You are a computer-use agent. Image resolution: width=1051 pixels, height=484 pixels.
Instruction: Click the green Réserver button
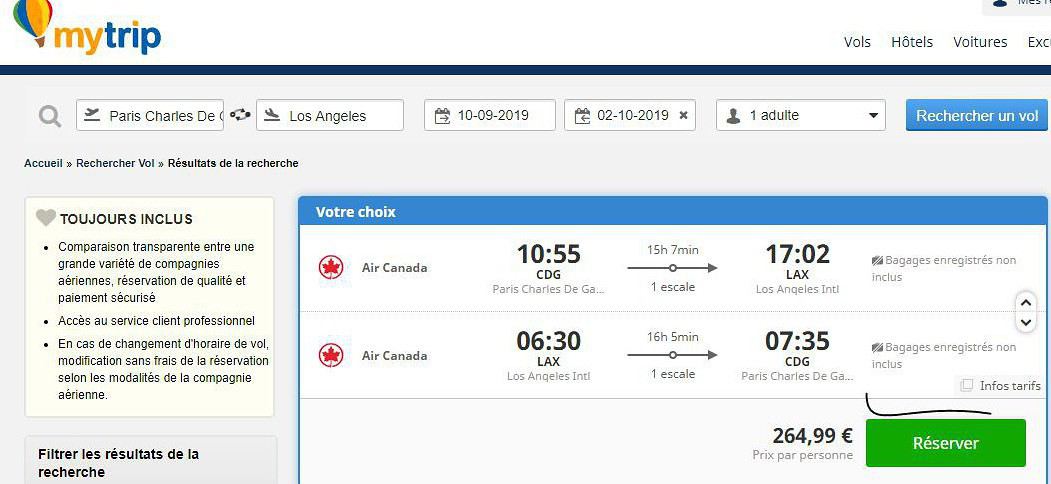945,443
